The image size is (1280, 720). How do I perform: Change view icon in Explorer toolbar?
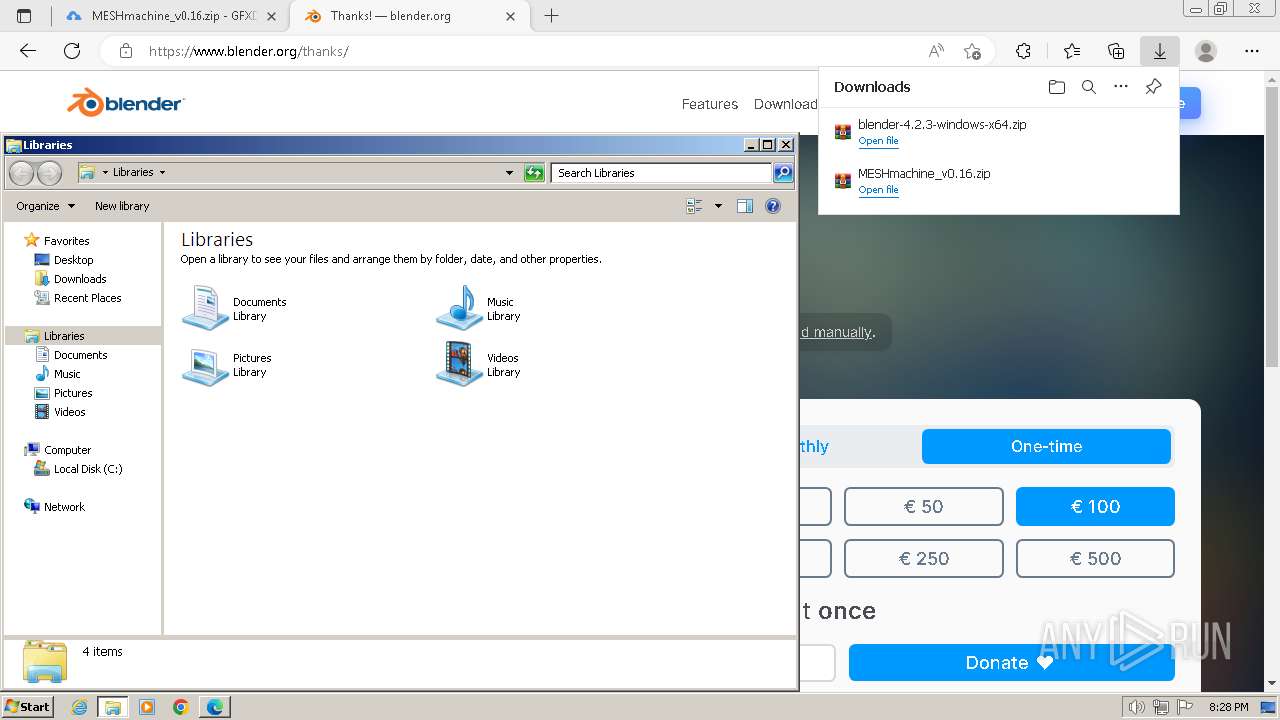point(694,206)
